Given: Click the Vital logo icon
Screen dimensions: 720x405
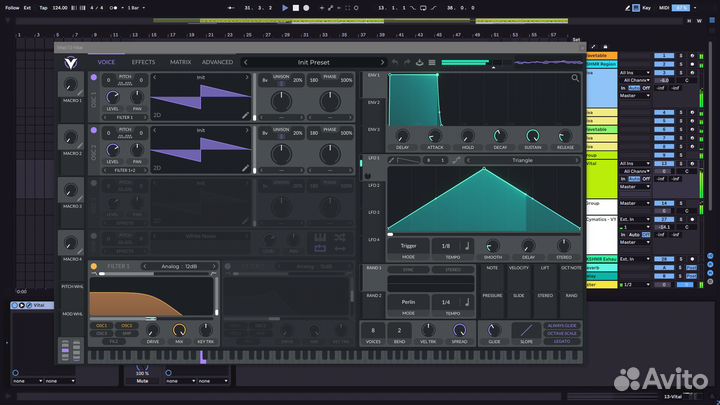Looking at the screenshot, I should click(x=70, y=62).
